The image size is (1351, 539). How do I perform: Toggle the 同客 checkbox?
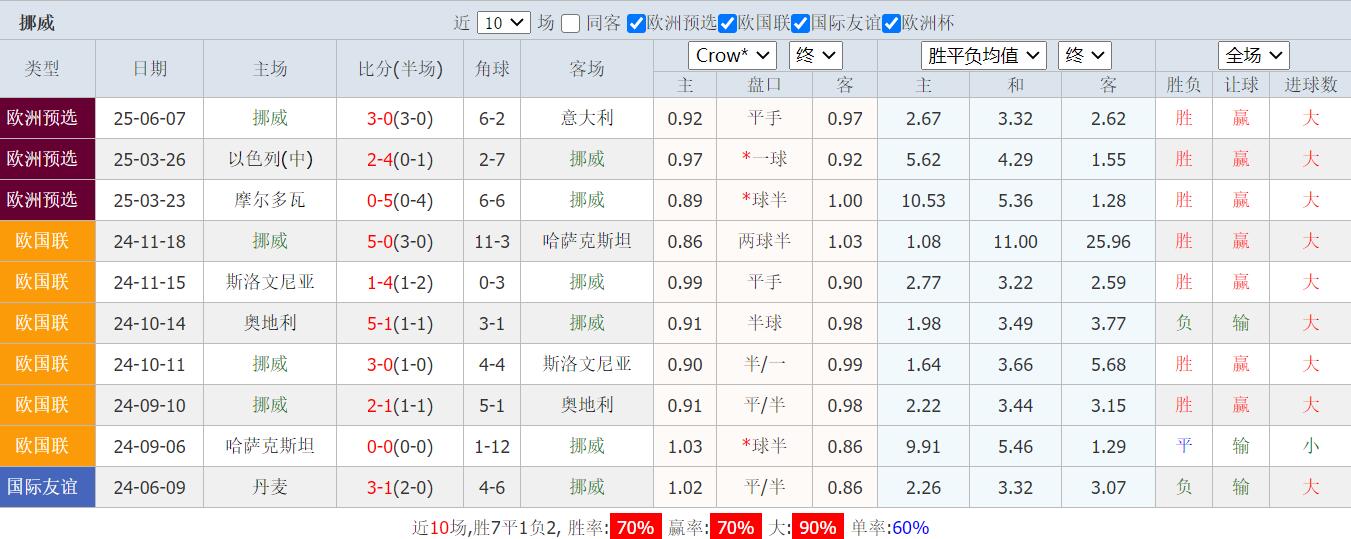(x=571, y=23)
